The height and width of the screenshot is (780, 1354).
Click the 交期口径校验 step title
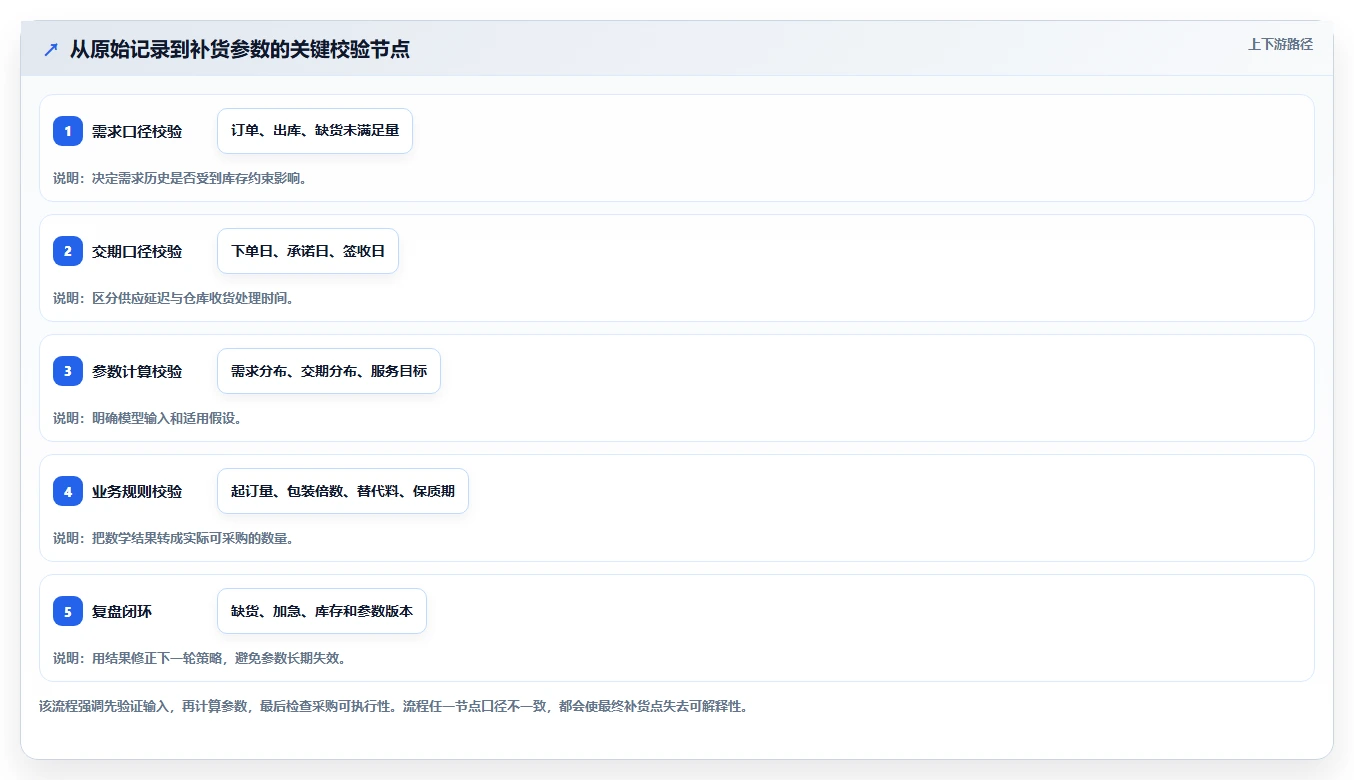tap(137, 251)
